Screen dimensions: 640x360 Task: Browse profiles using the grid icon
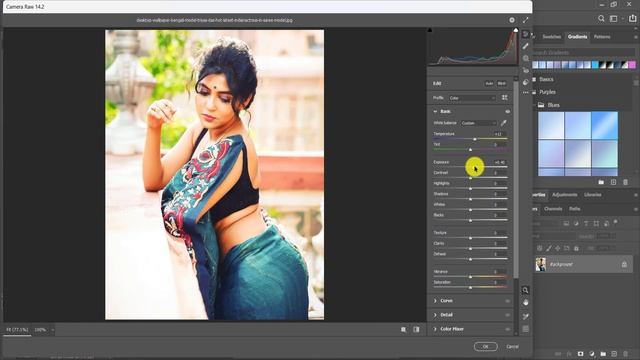click(505, 98)
